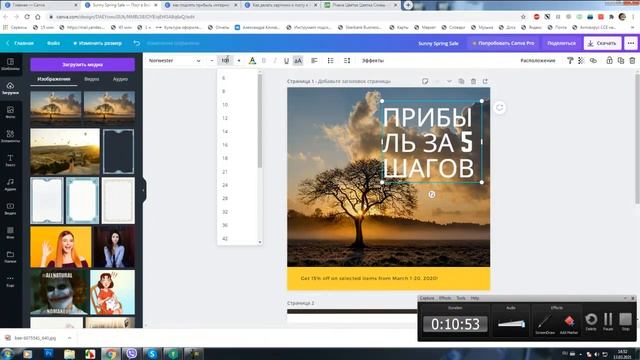Screen dimensions: 640x360
Task: Toggle the bulleted list option
Action: (x=331, y=60)
